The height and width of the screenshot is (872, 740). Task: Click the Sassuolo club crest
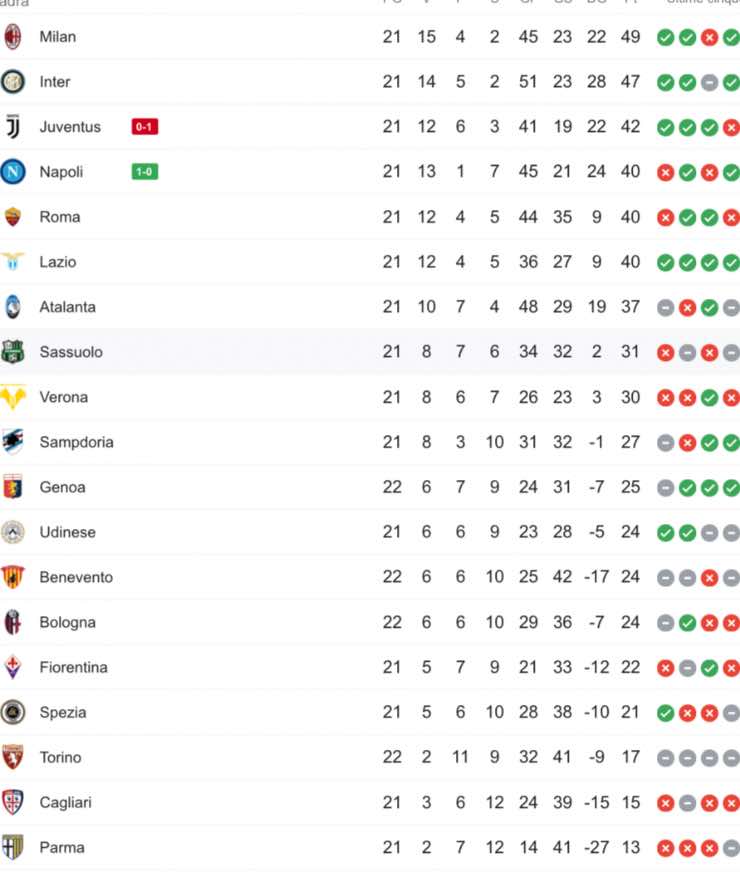pyautogui.click(x=13, y=352)
